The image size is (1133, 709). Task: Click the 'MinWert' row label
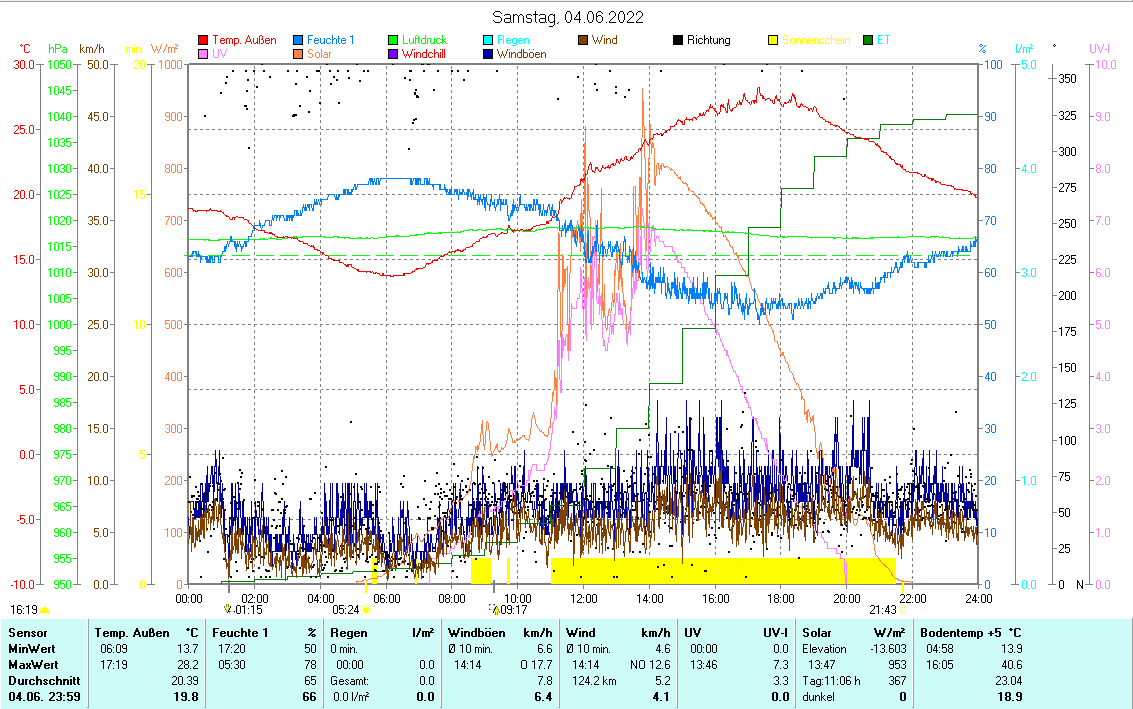click(32, 649)
